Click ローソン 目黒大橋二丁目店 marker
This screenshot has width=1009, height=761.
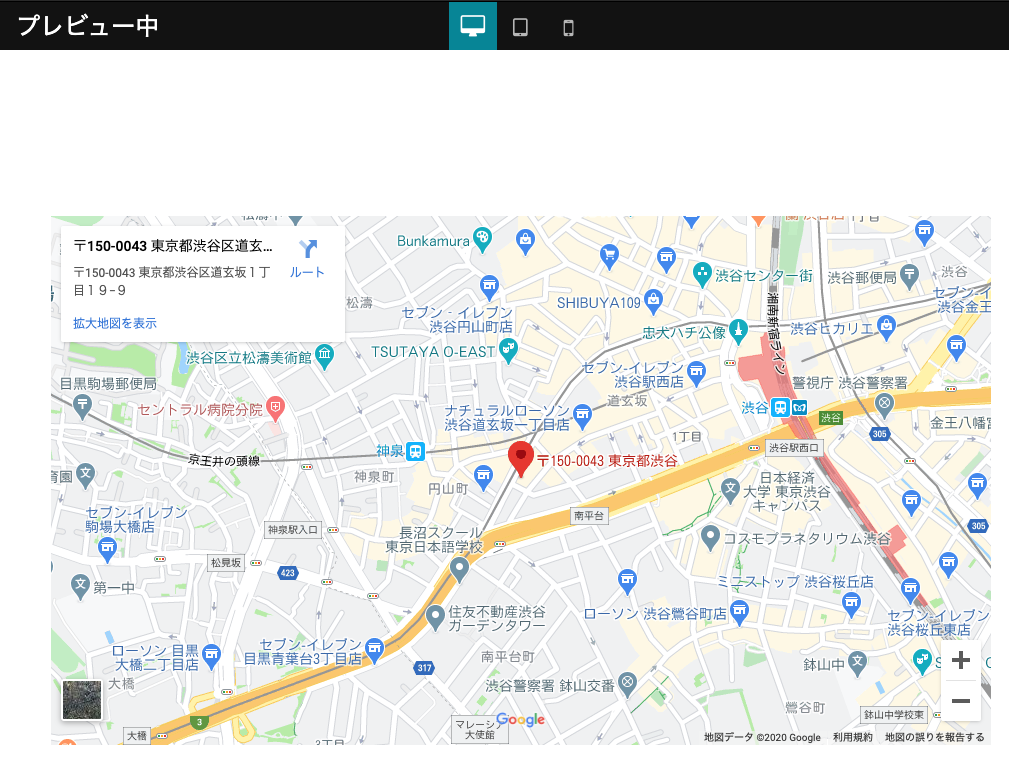[x=211, y=656]
